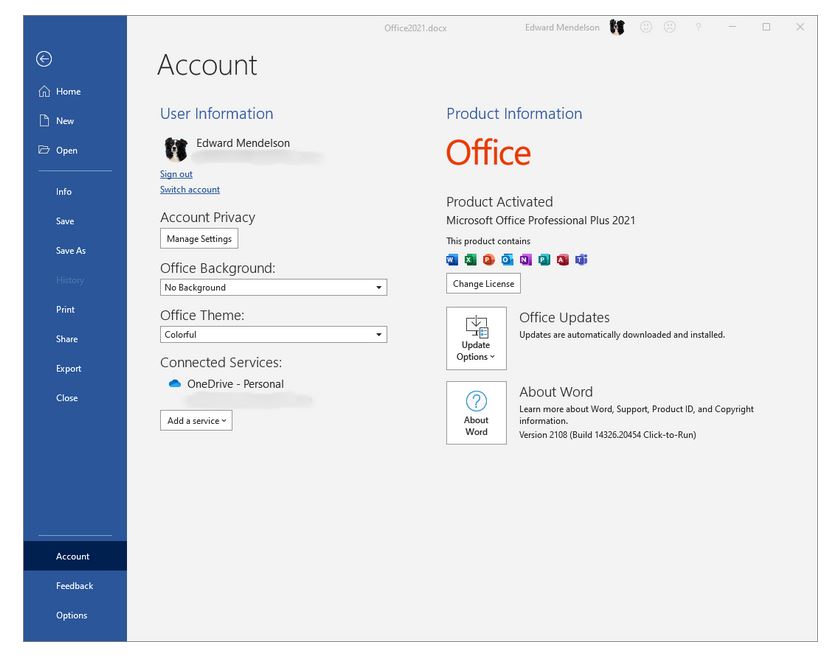The height and width of the screenshot is (664, 830).
Task: Click the Sign out link
Action: (176, 174)
